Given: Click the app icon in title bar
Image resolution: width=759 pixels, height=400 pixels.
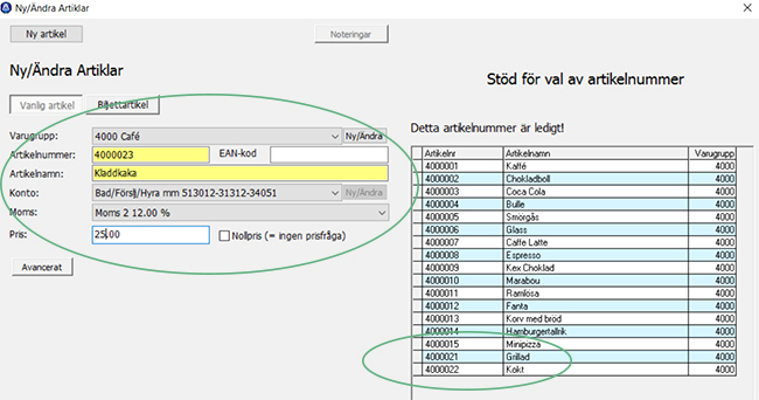Looking at the screenshot, I should click(x=6, y=8).
